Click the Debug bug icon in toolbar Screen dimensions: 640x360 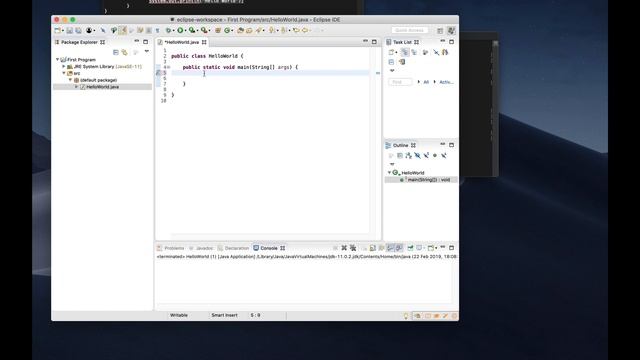pos(168,30)
